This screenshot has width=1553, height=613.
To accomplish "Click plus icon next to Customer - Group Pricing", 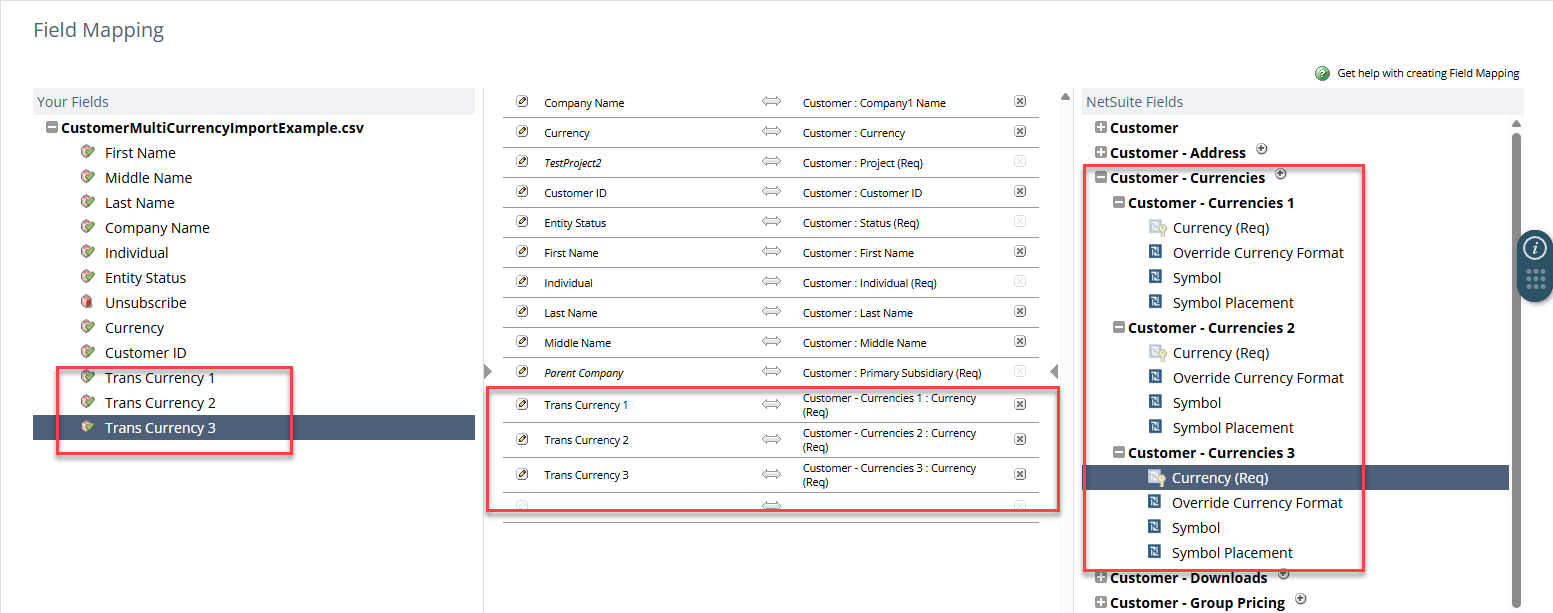I will click(1301, 599).
